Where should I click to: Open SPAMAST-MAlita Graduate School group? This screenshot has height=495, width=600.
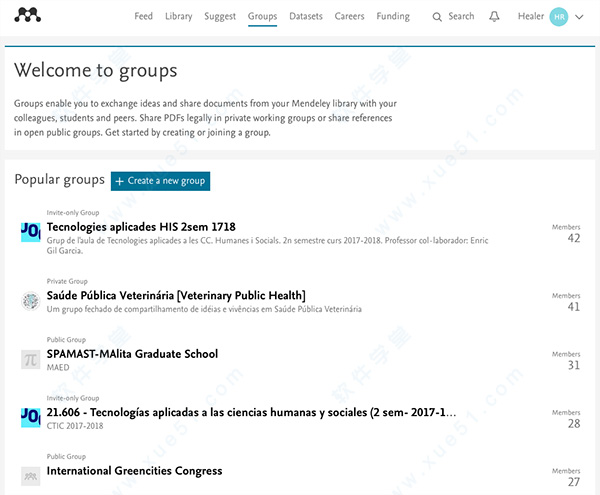pos(132,354)
